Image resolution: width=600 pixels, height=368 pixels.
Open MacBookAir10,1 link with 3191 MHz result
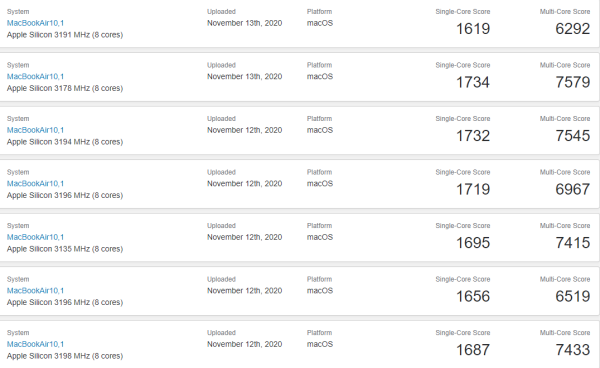tap(35, 23)
